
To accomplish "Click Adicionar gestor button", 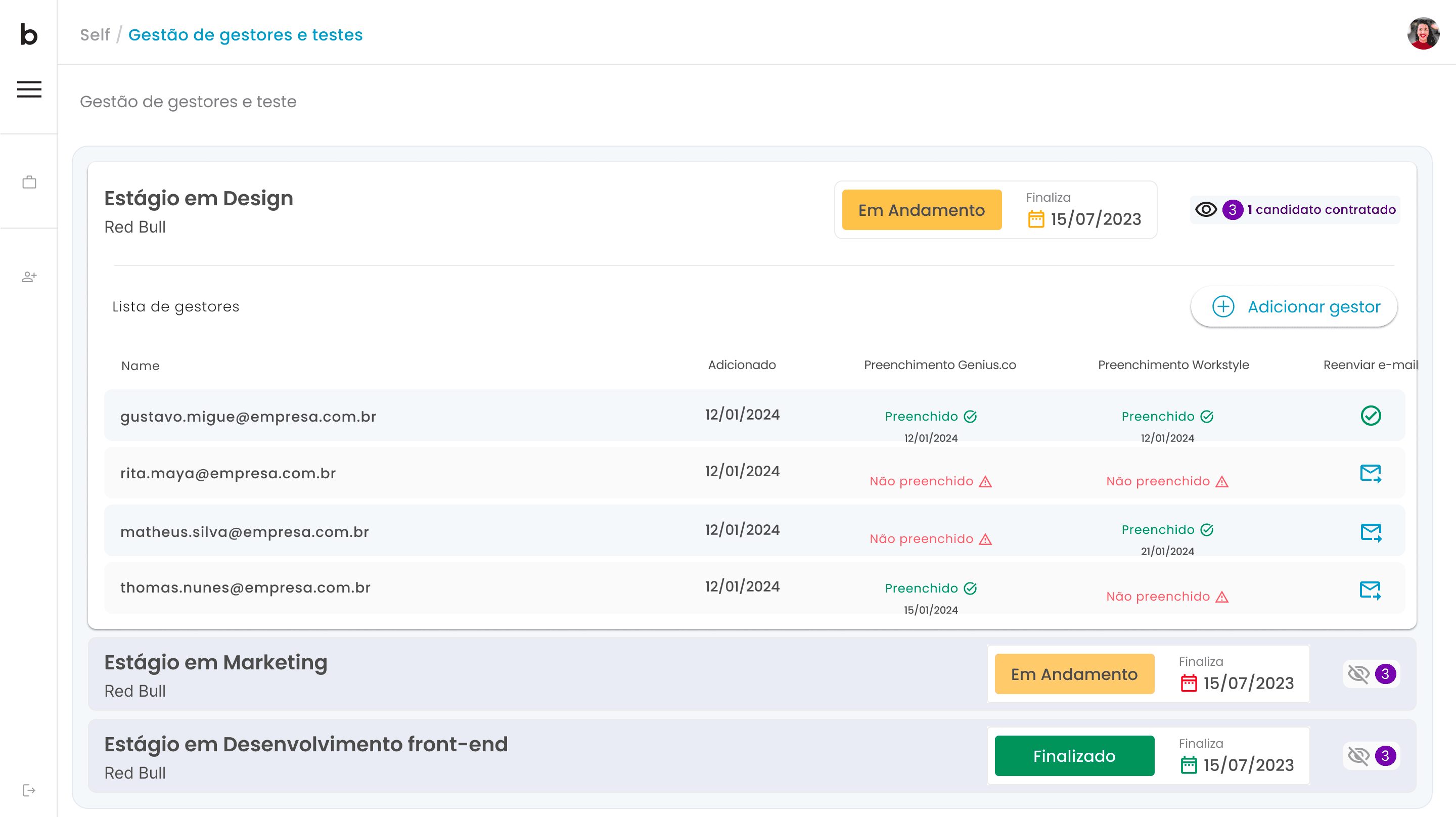I will 1293,306.
